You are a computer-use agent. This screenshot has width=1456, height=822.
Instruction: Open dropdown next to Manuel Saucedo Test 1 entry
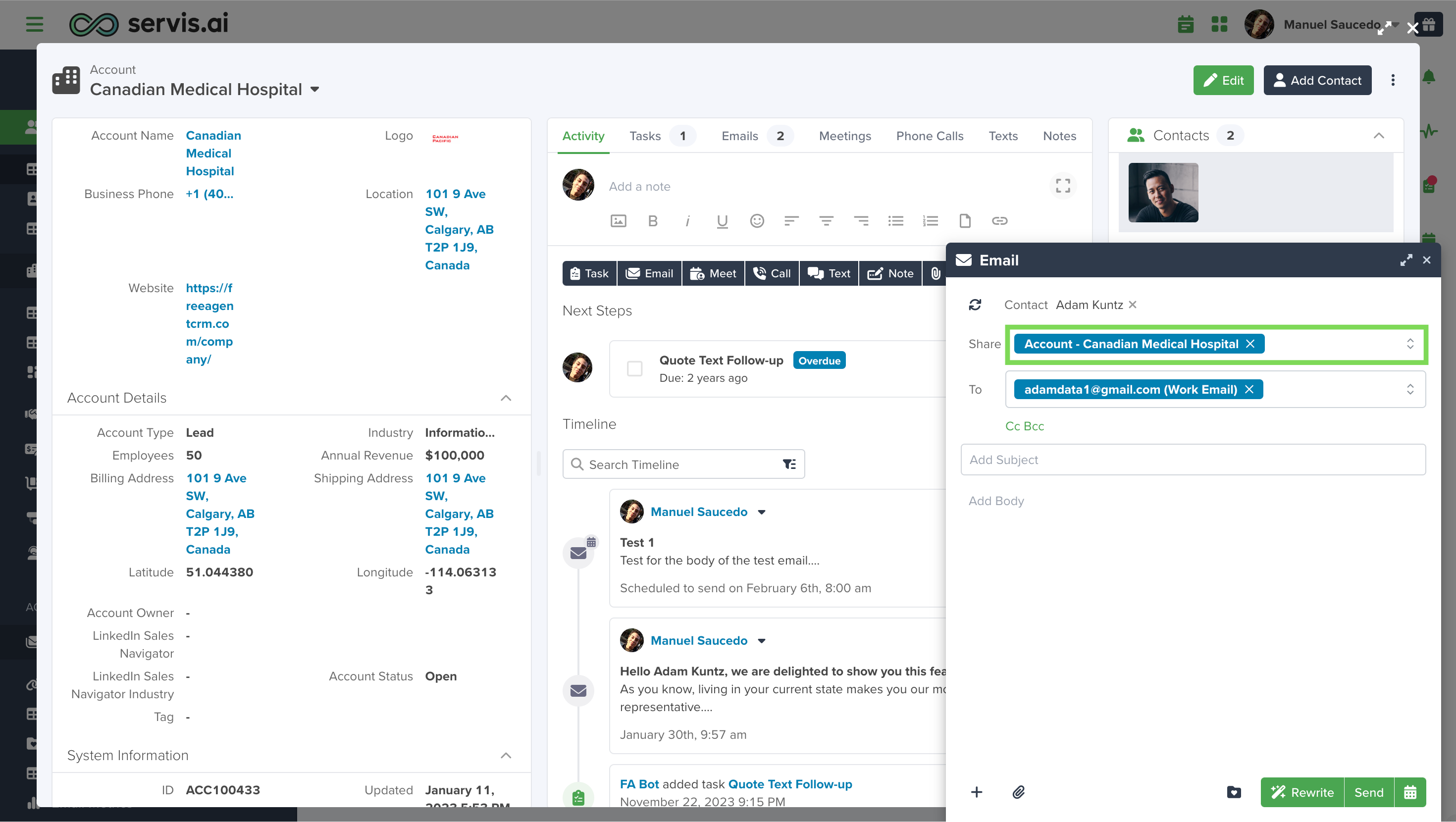click(x=761, y=512)
